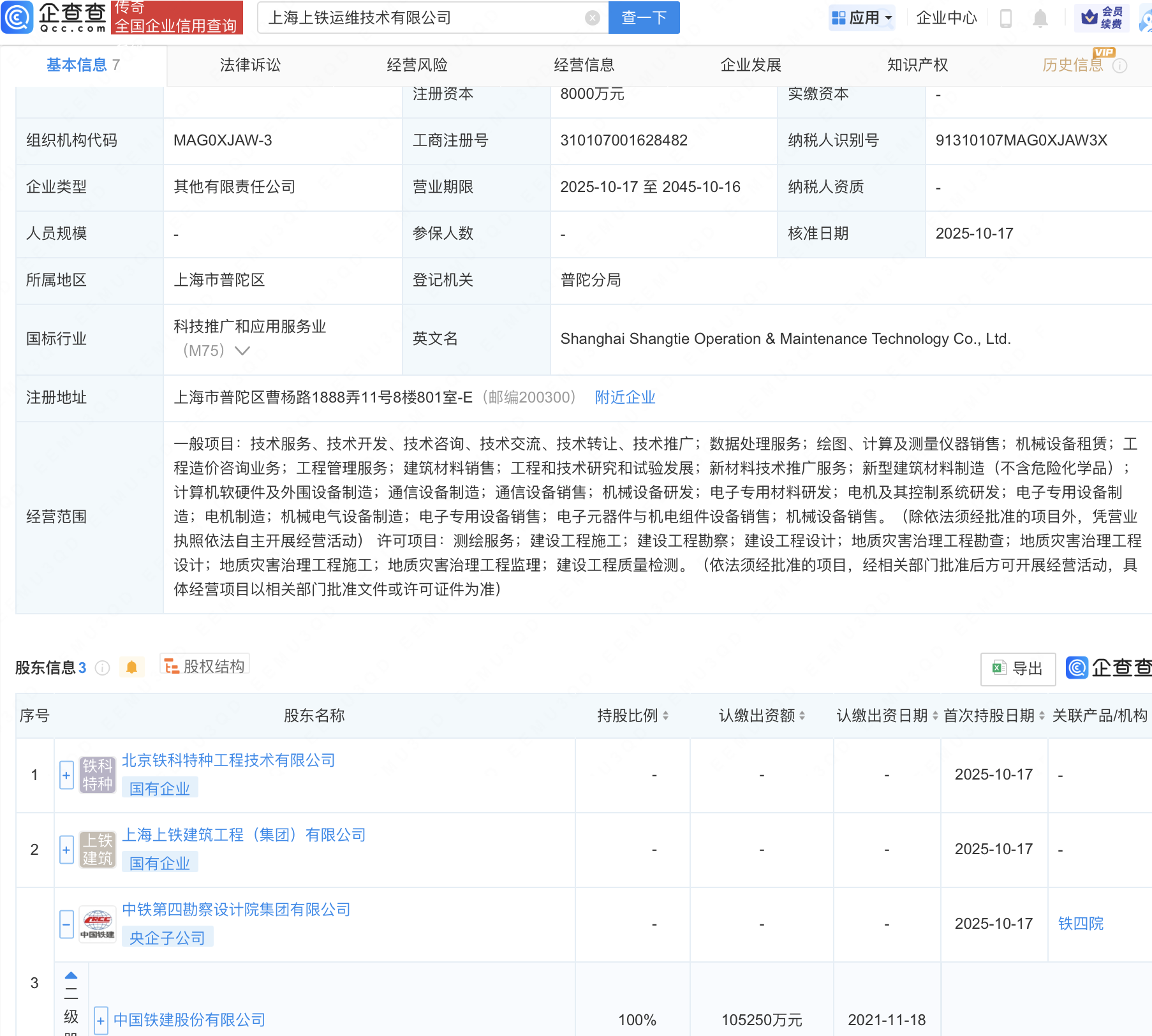Switch to the 法律诉讼 tab

coord(250,65)
